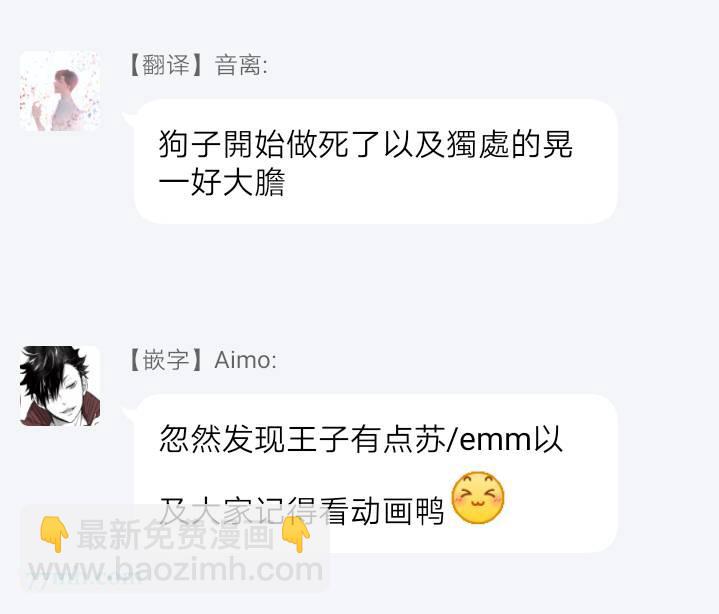Click the 忽然发现王子有点苏 message bubble
The height and width of the screenshot is (614, 719).
(376, 473)
